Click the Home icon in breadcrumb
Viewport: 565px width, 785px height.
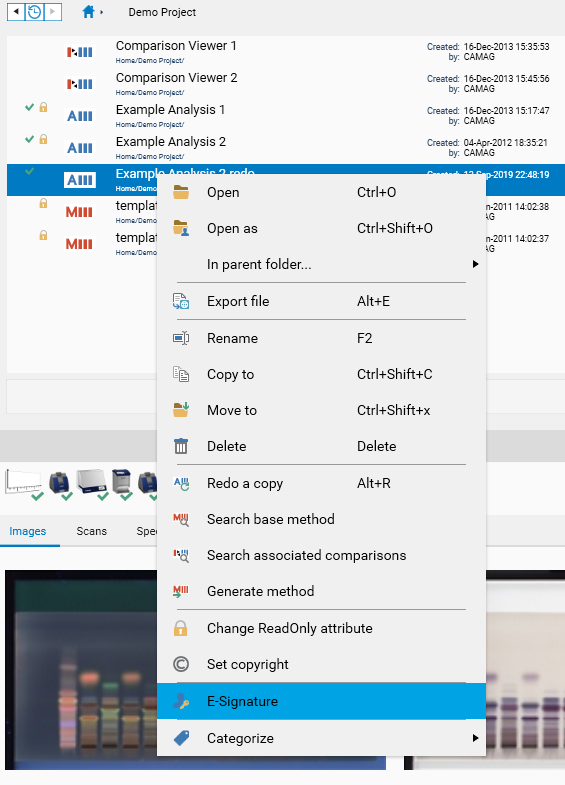88,12
